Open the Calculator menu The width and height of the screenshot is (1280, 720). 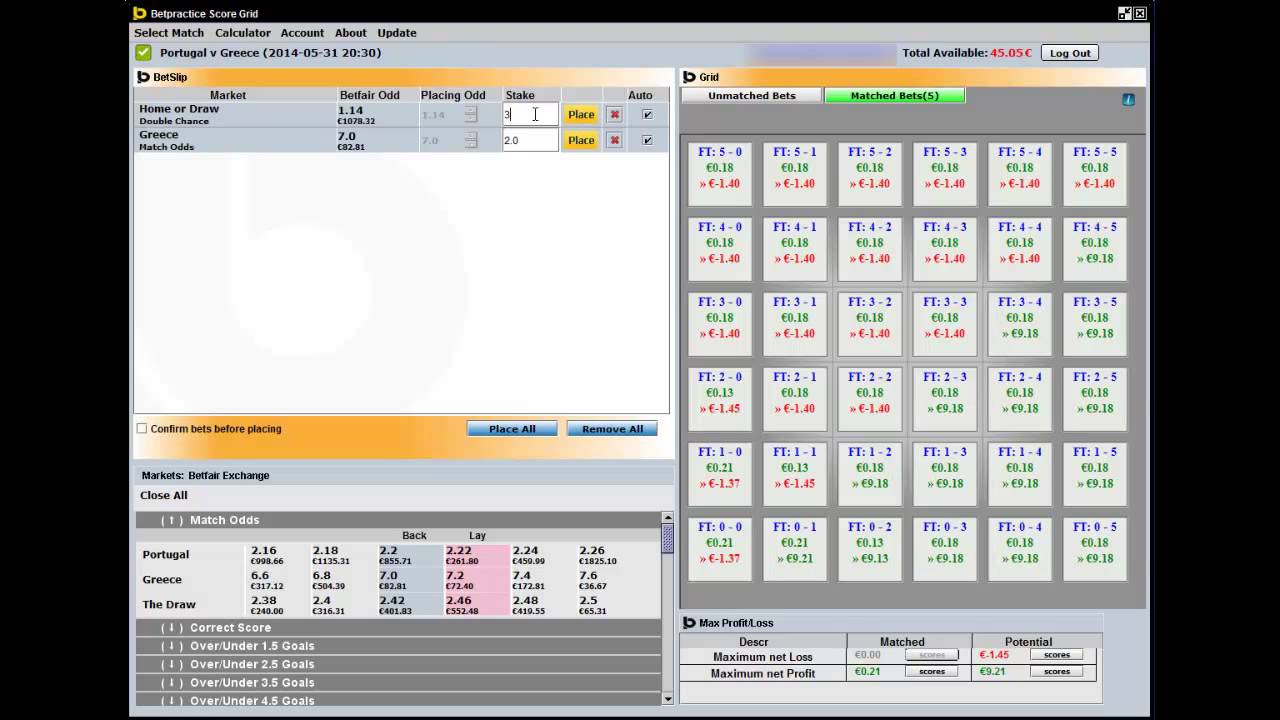pyautogui.click(x=243, y=33)
